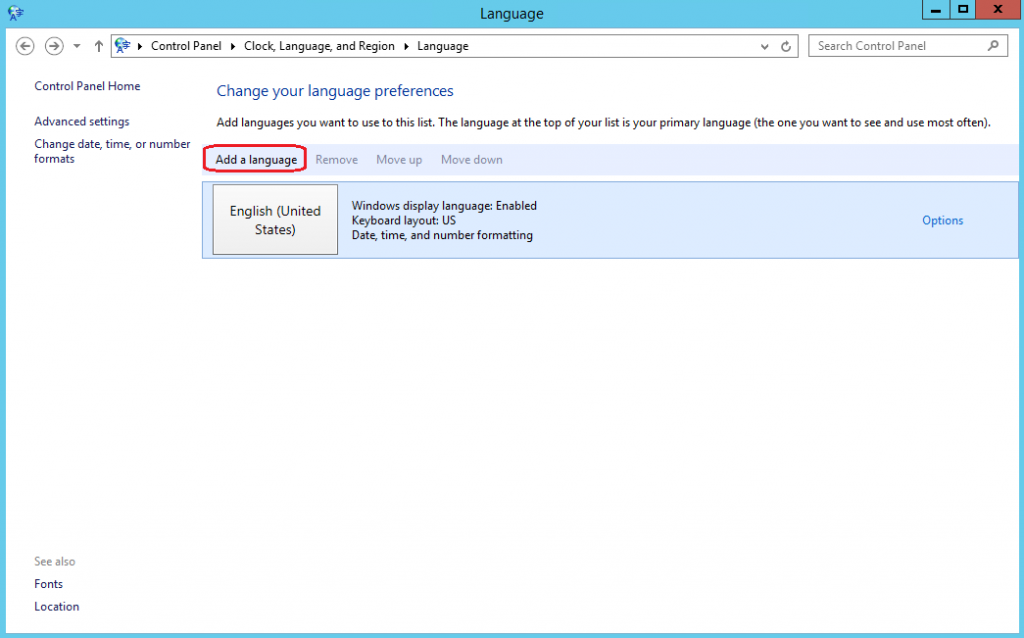
Task: Open the address bar history dropdown
Action: pyautogui.click(x=765, y=46)
